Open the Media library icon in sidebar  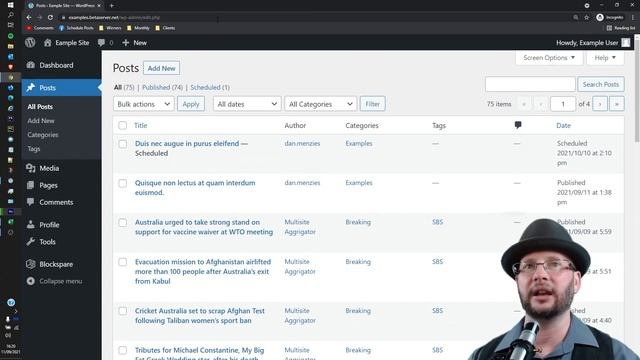click(31, 168)
